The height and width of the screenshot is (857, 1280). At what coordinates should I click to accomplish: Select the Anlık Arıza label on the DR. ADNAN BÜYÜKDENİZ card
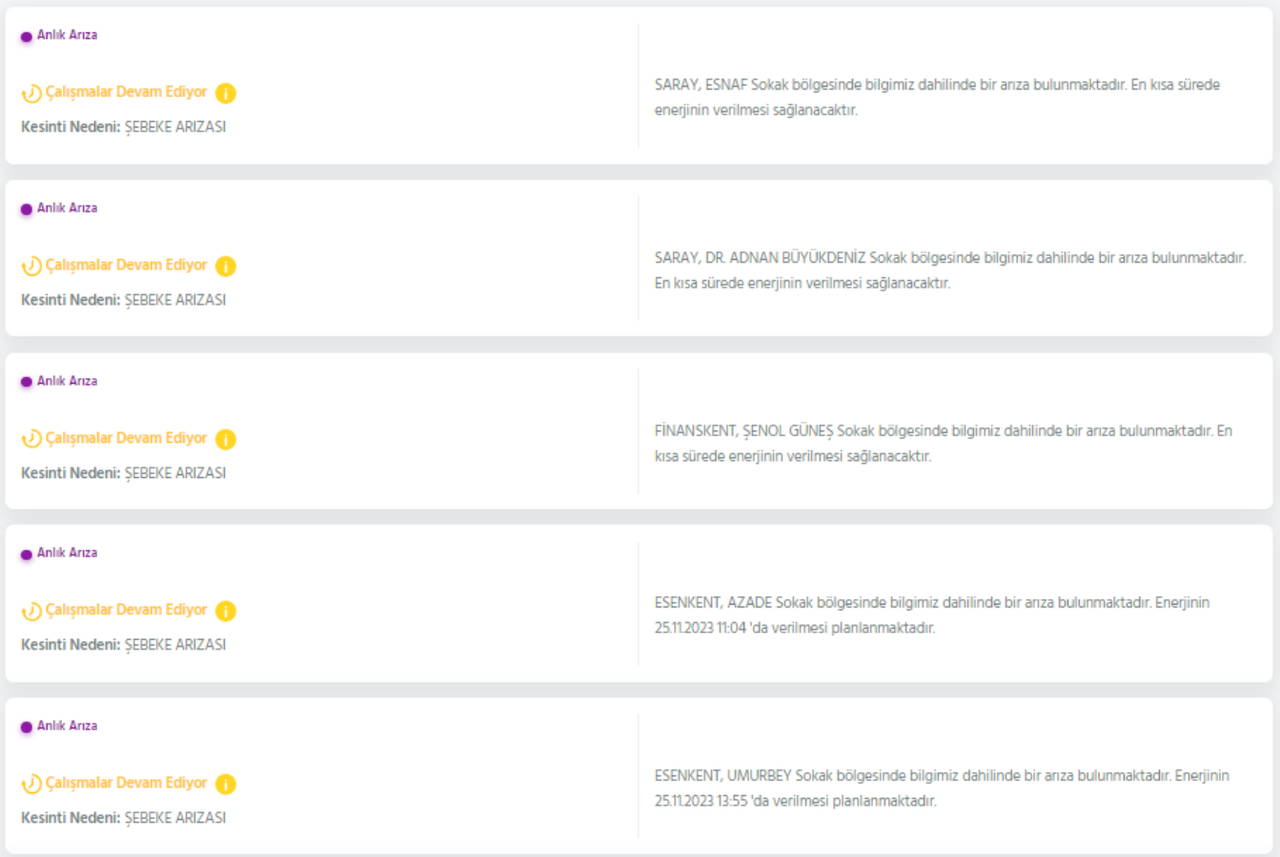(x=67, y=208)
